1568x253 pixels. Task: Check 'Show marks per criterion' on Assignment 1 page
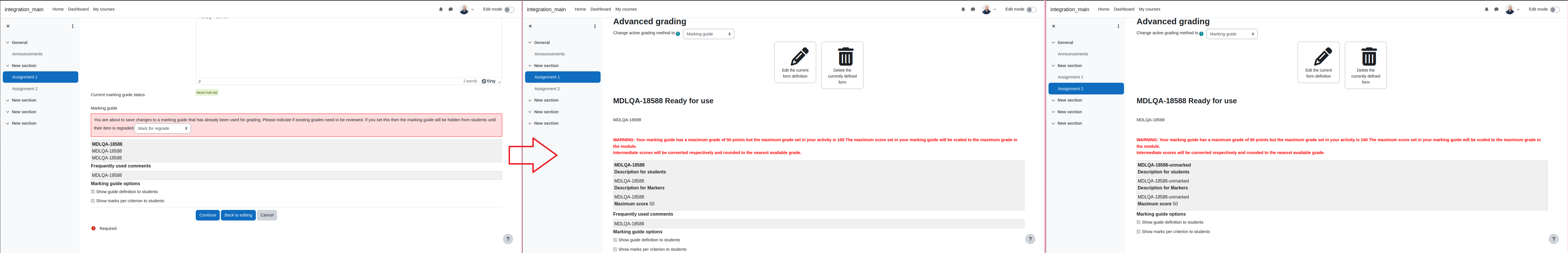click(x=615, y=249)
